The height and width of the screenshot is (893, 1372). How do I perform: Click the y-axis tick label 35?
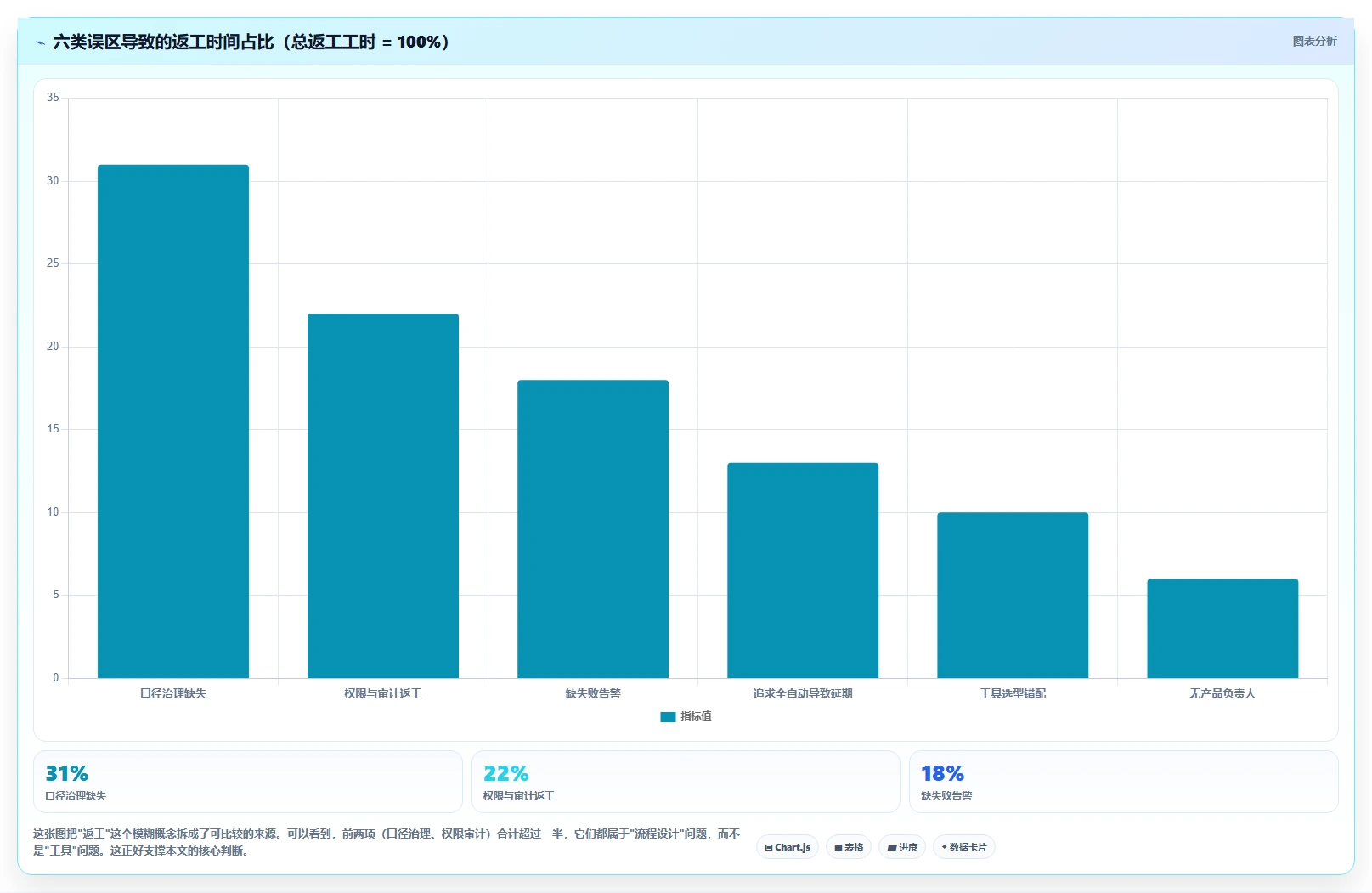(x=53, y=98)
